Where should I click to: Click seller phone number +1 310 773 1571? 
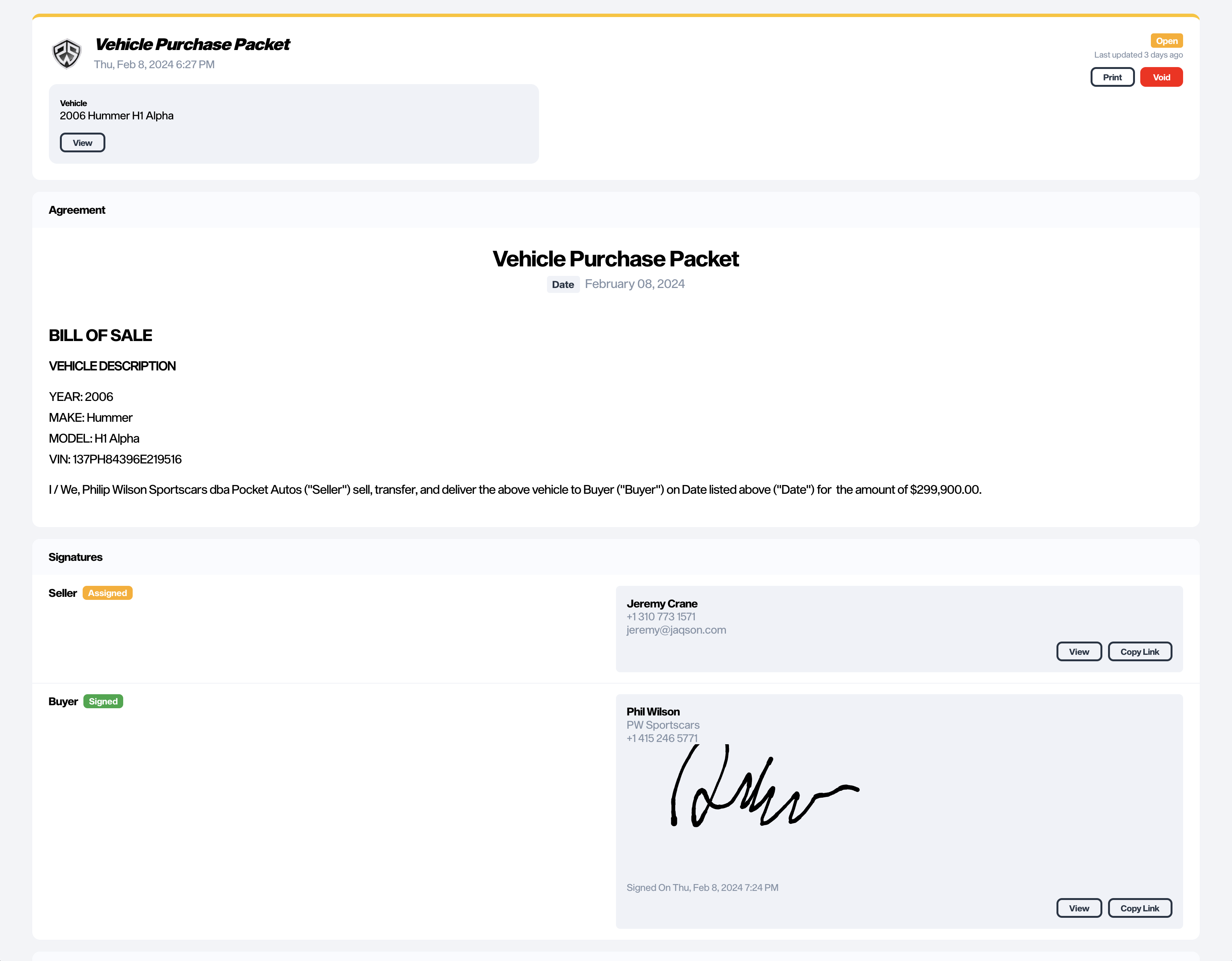click(x=661, y=617)
